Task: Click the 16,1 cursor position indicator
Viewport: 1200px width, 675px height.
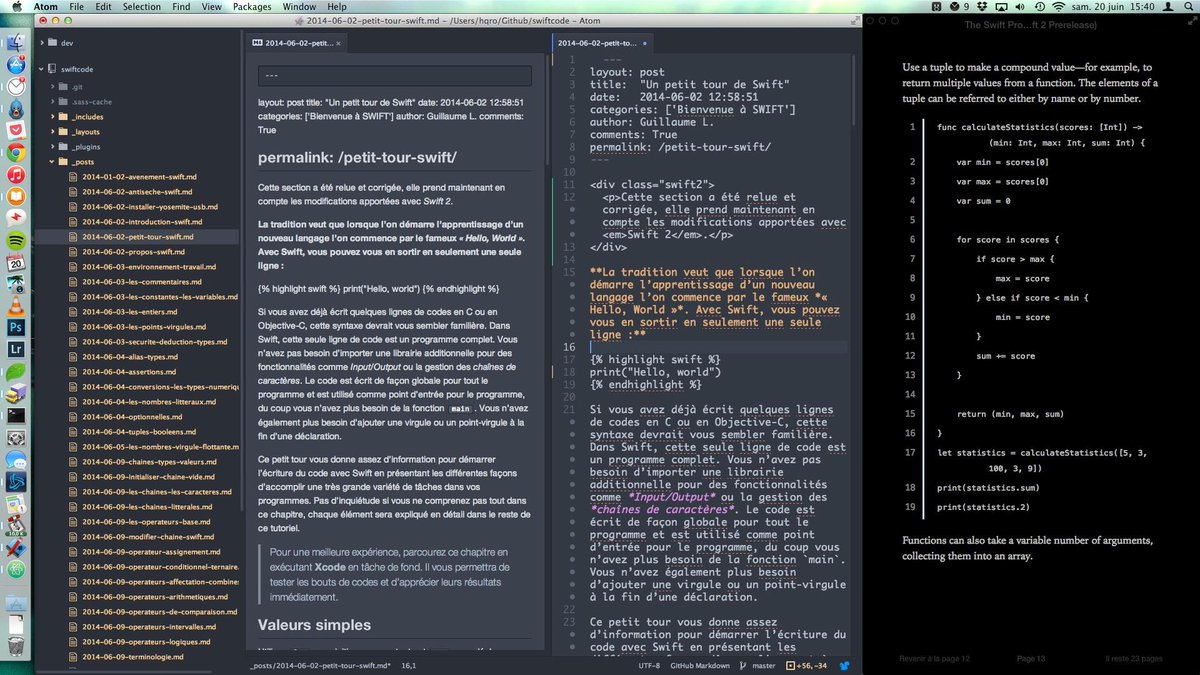Action: [x=408, y=665]
